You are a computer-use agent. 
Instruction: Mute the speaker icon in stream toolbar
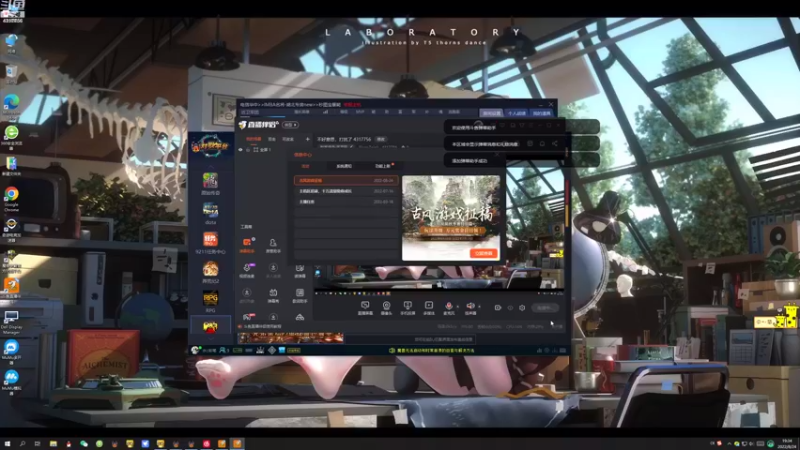click(x=470, y=306)
